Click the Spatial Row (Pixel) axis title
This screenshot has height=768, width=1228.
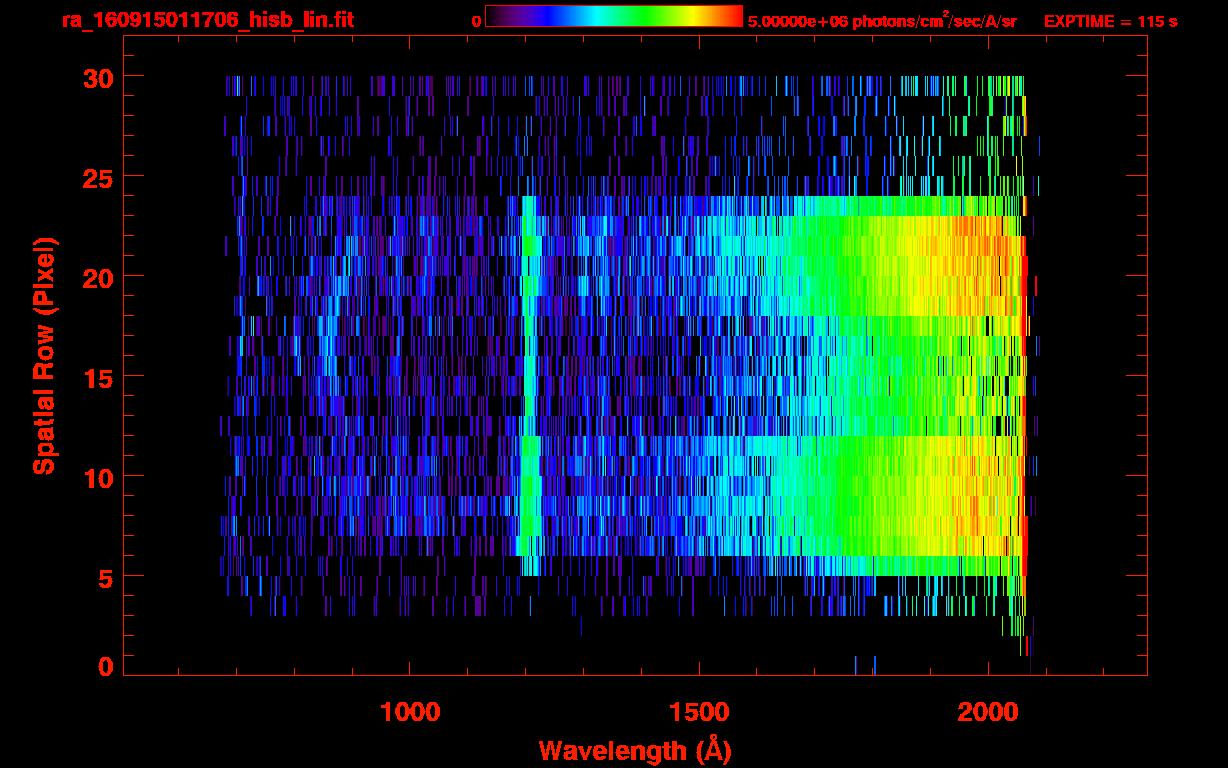[45, 356]
